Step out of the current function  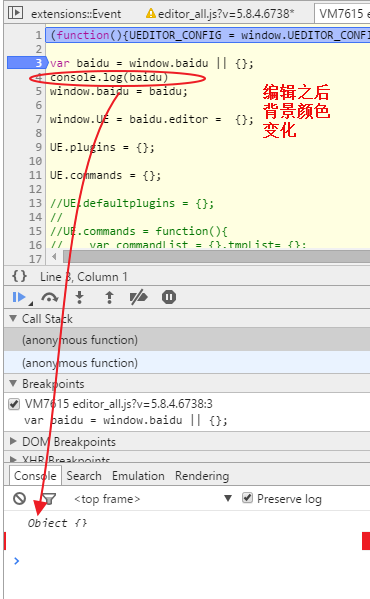[x=110, y=297]
